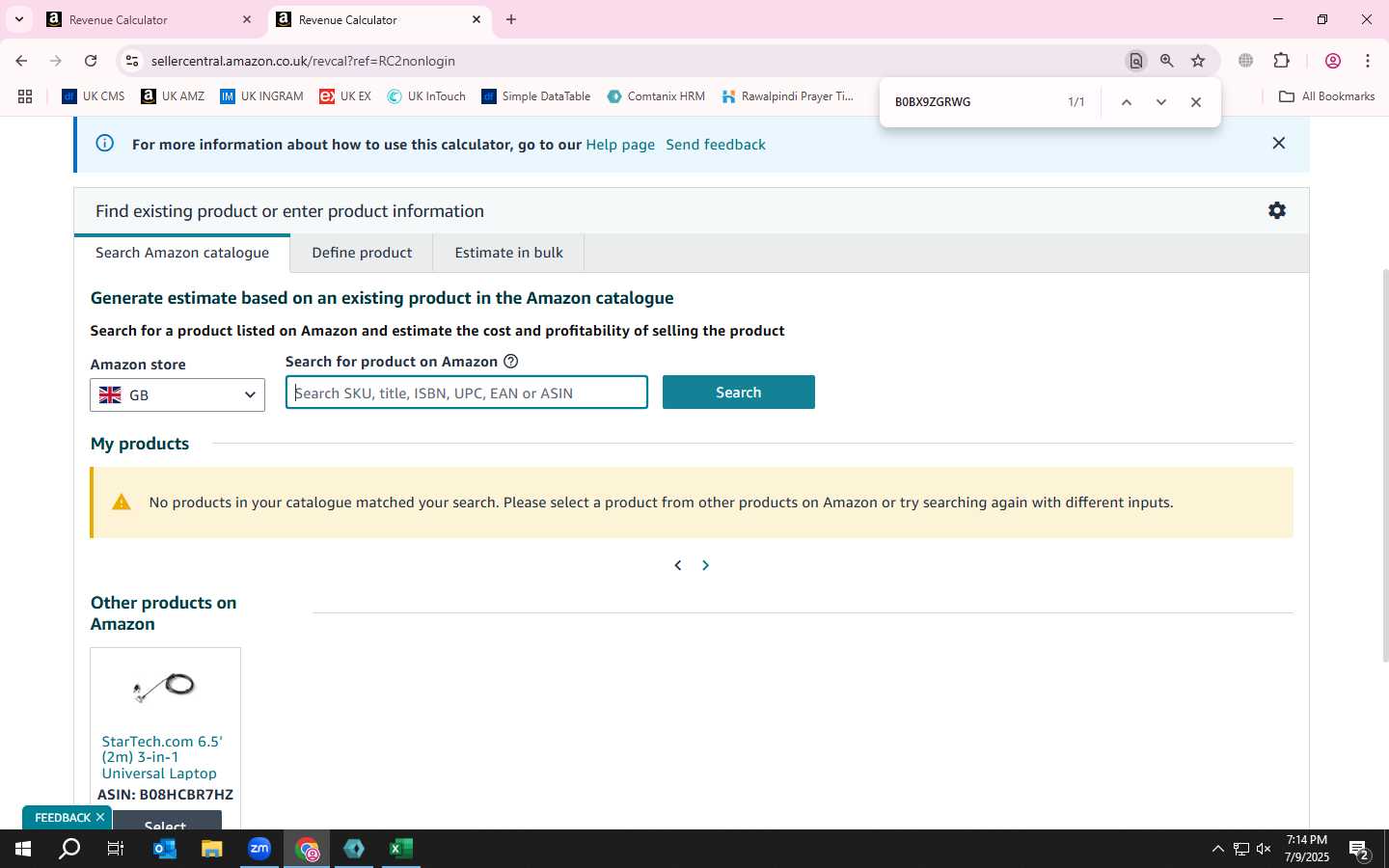Open the calculator settings gear
This screenshot has height=868, width=1389.
1277,210
